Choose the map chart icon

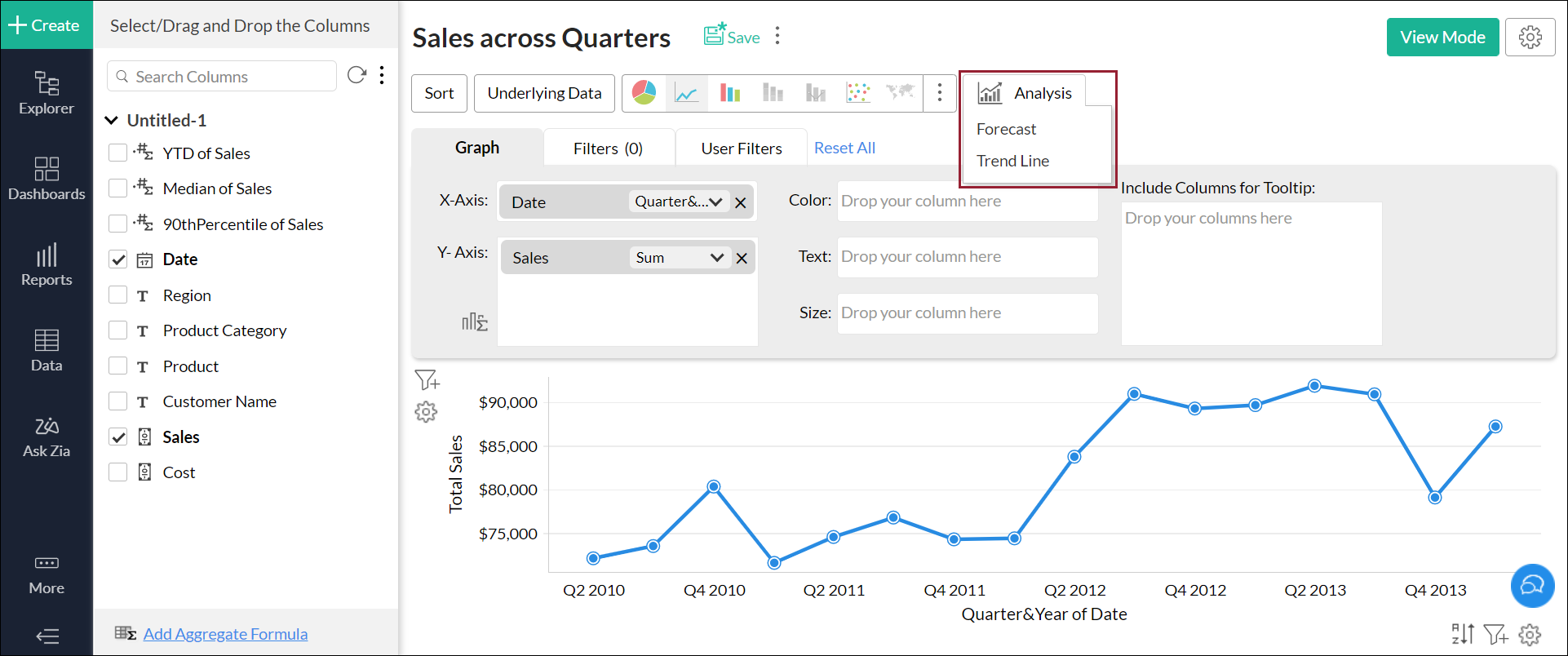click(x=901, y=93)
